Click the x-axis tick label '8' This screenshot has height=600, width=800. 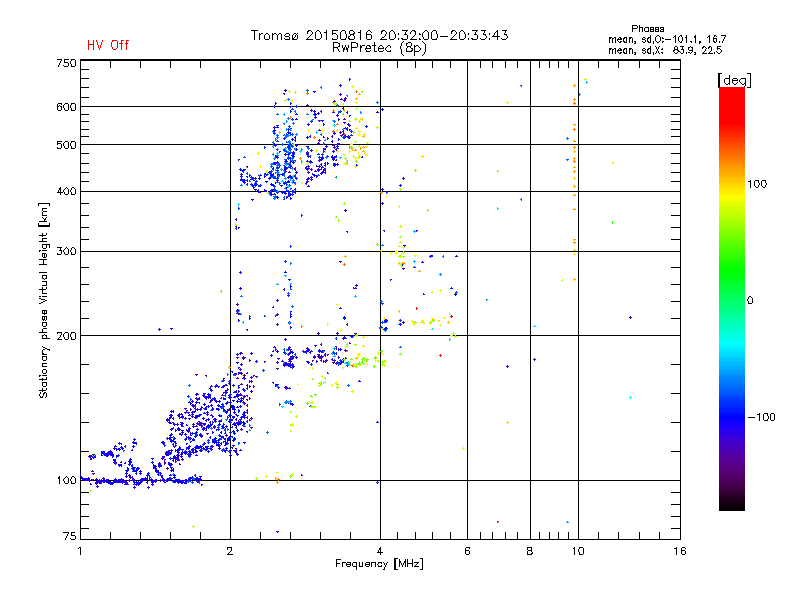click(530, 551)
